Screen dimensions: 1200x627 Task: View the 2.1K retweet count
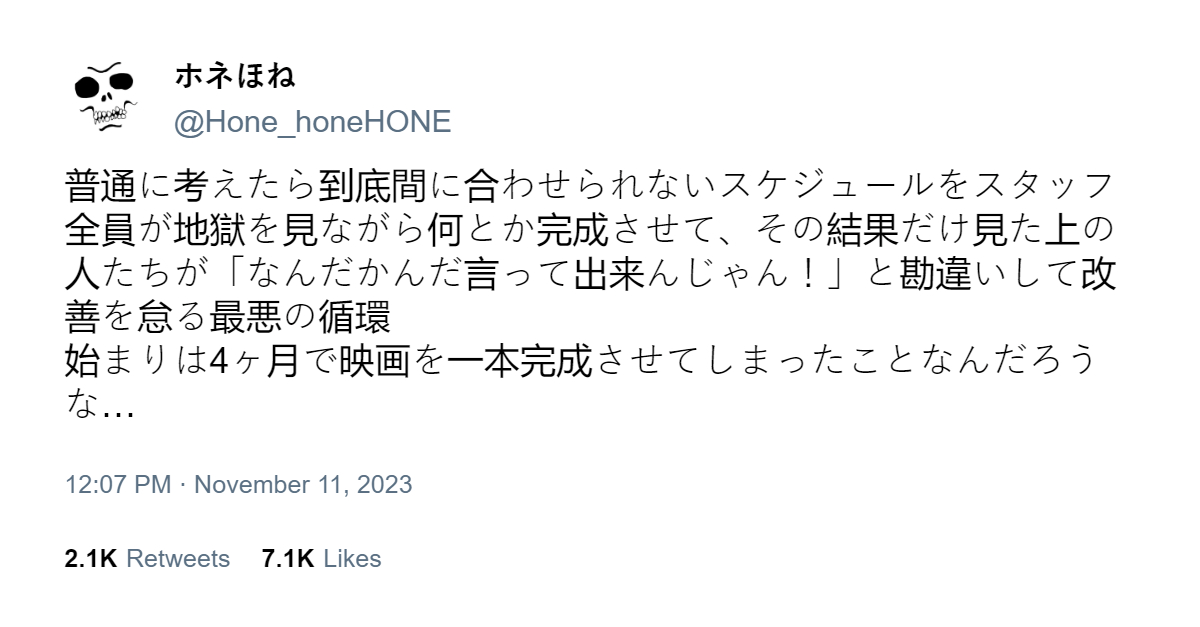pyautogui.click(x=91, y=559)
